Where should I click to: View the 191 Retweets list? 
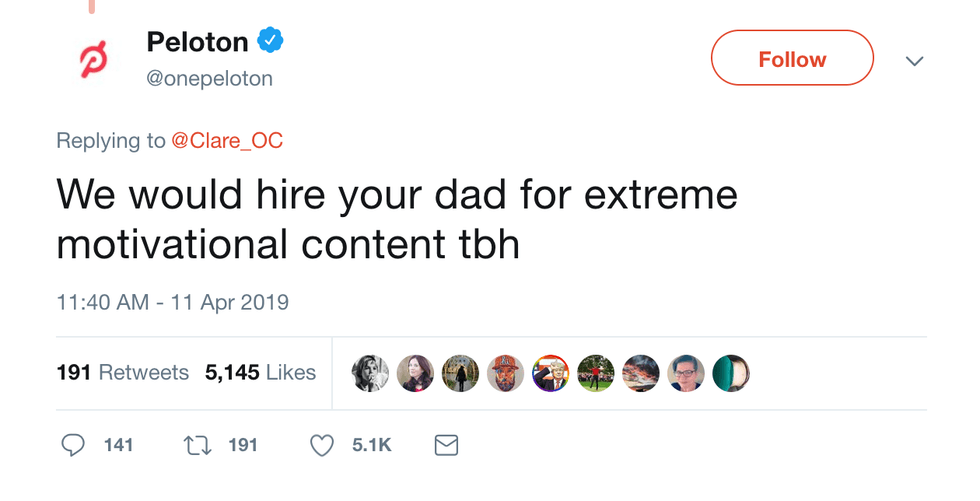[x=122, y=372]
